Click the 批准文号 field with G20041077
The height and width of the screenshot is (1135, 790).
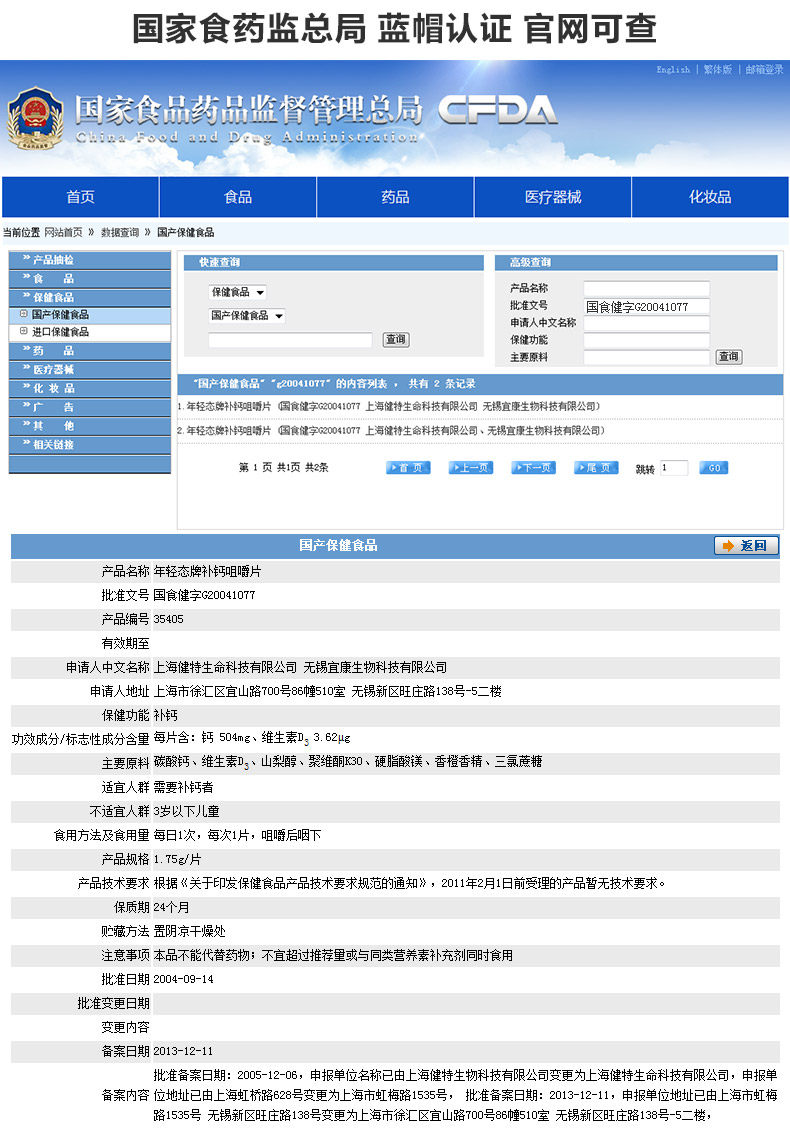[x=647, y=306]
